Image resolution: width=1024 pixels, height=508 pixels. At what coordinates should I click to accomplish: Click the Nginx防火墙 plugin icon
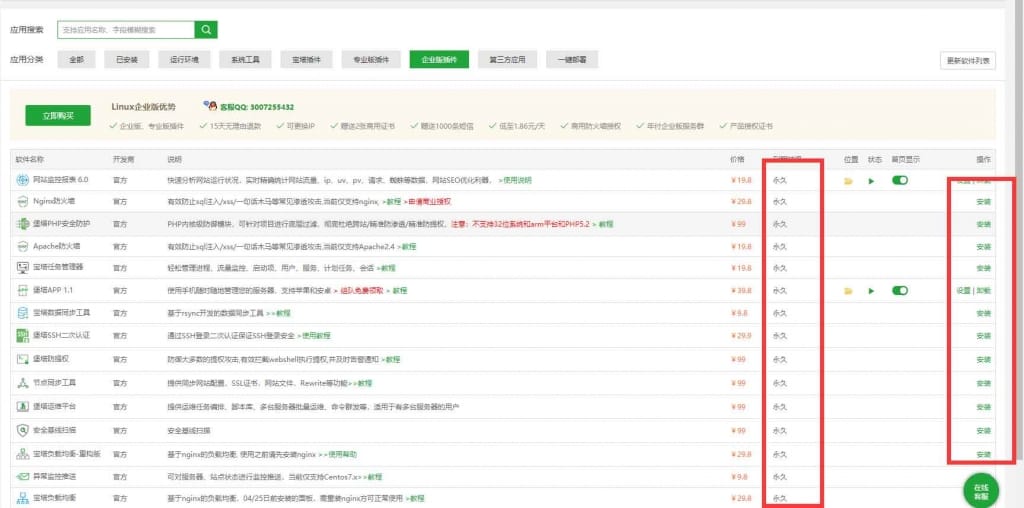pos(22,201)
